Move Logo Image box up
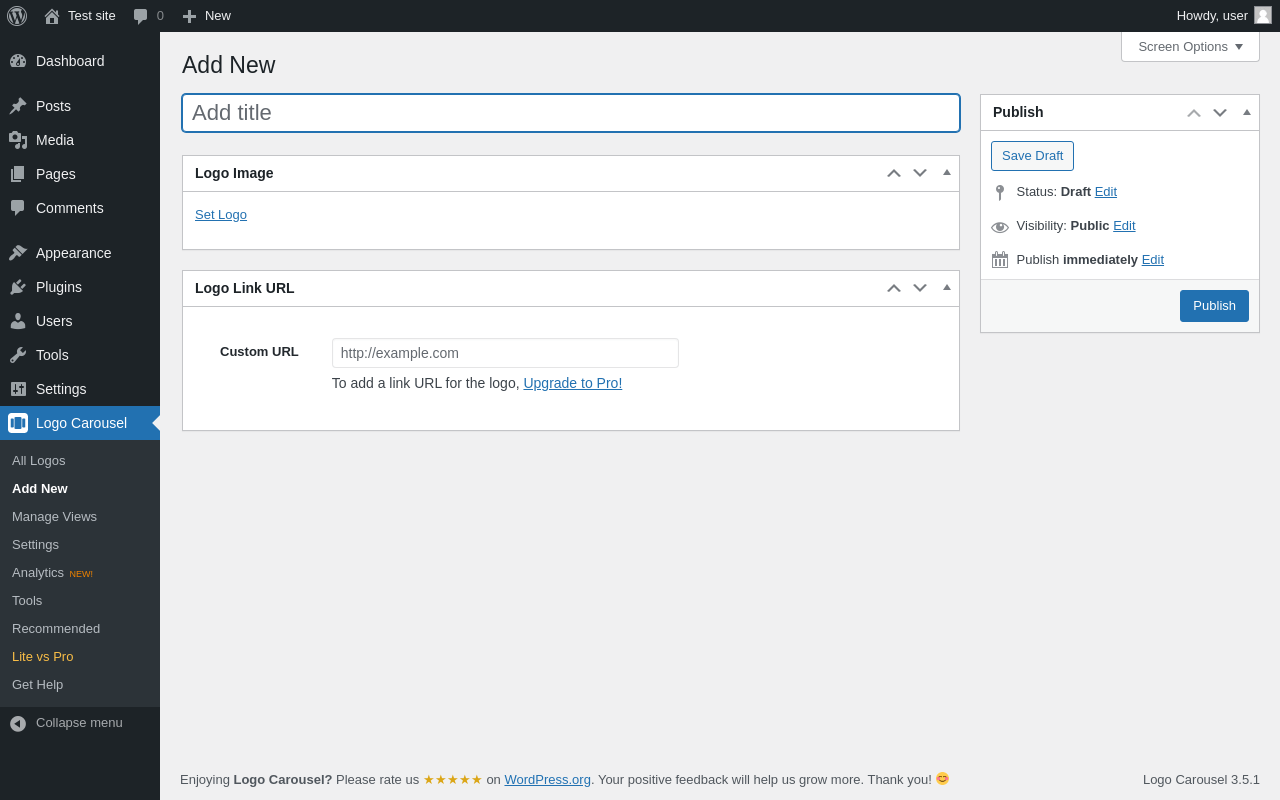Image resolution: width=1280 pixels, height=800 pixels. [x=894, y=173]
